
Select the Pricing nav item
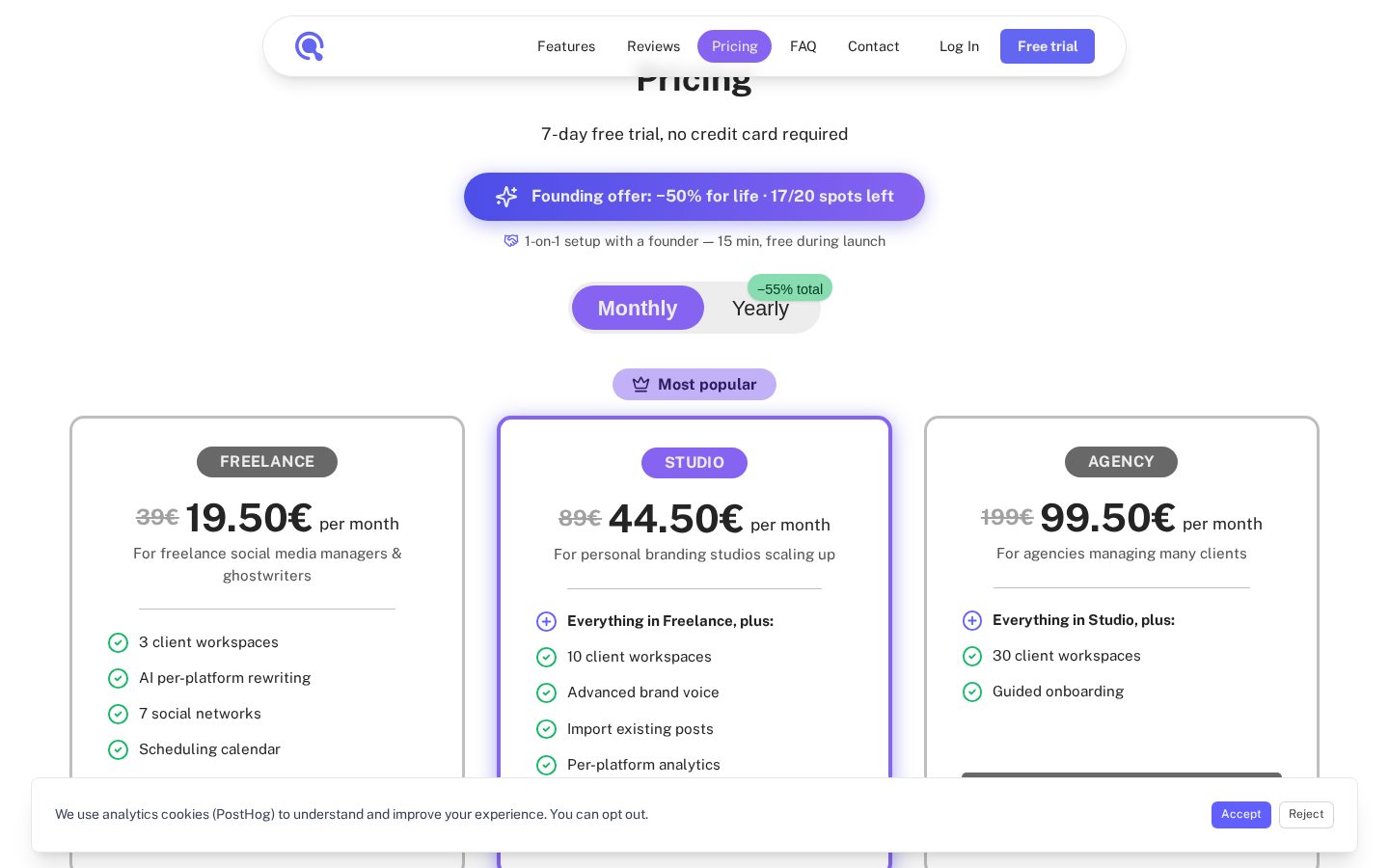point(734,46)
